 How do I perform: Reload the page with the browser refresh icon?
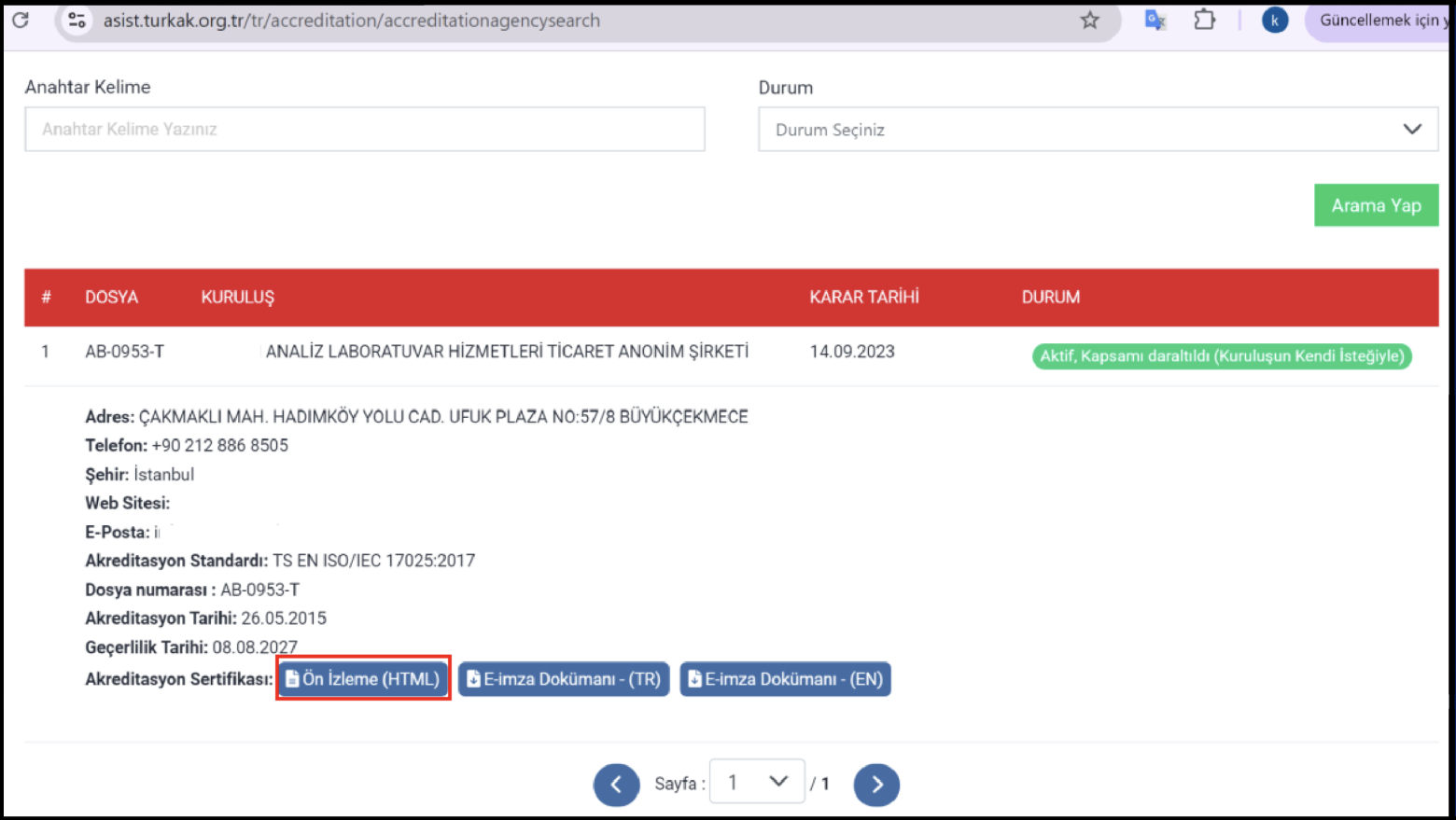tap(21, 20)
